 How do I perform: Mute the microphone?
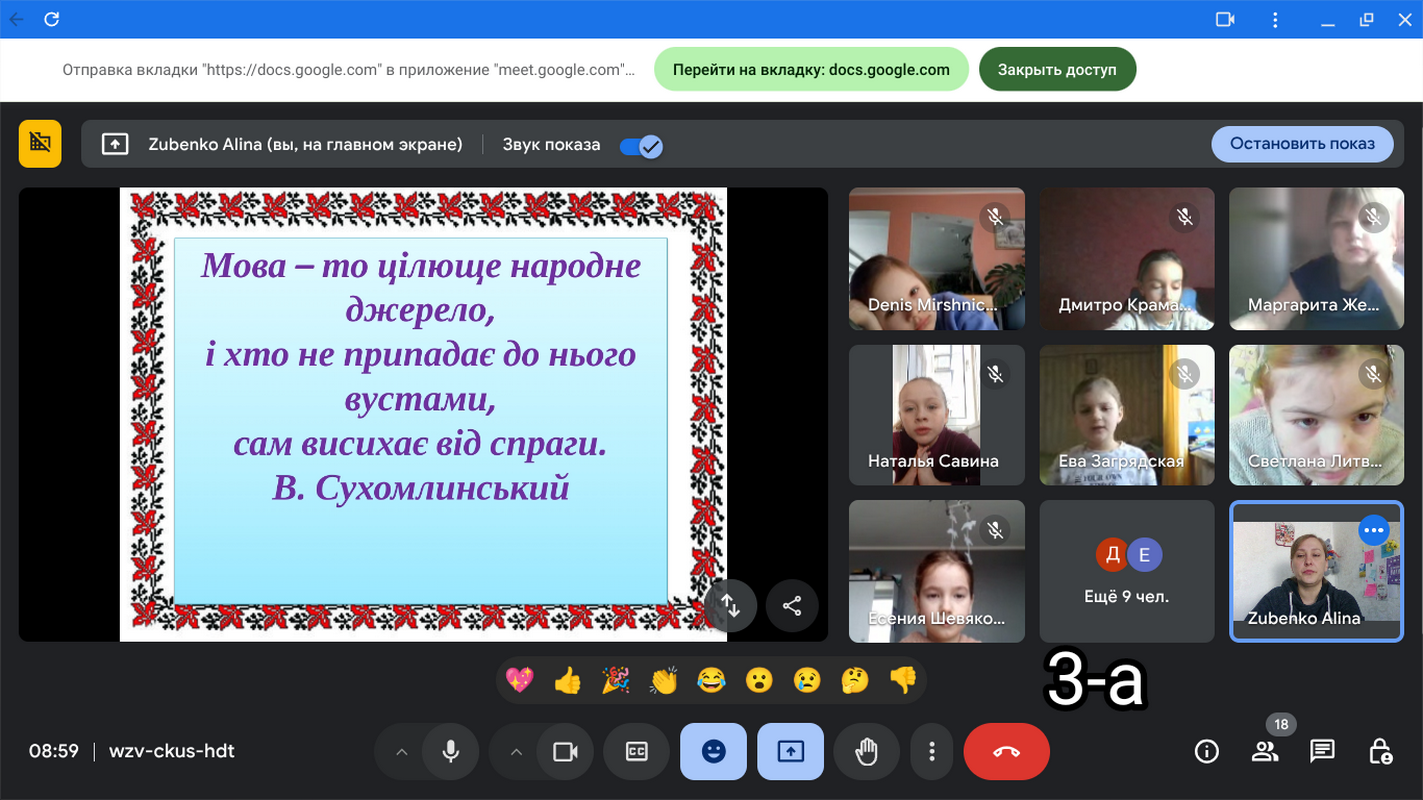point(451,751)
